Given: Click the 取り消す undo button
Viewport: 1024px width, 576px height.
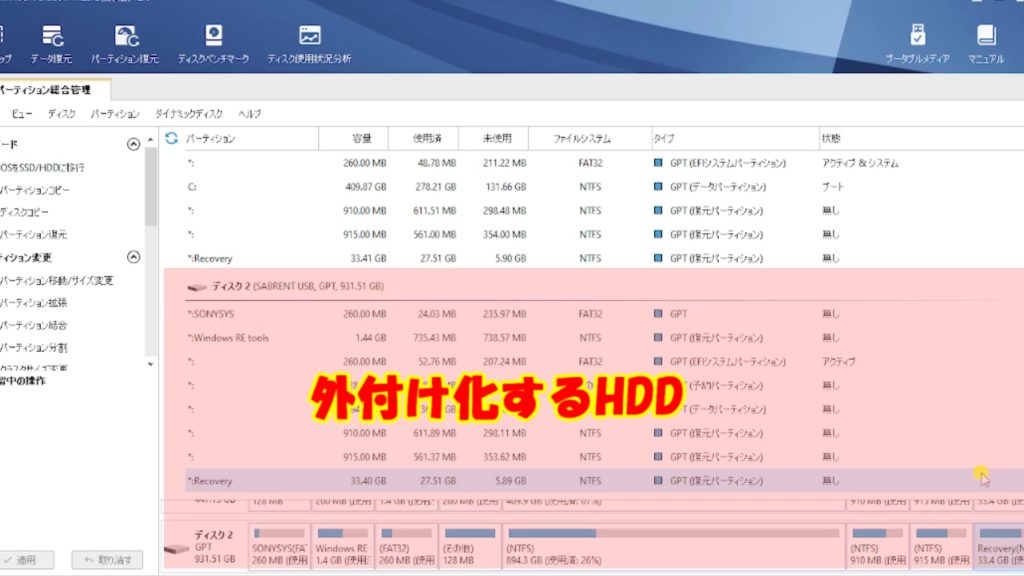Looking at the screenshot, I should coord(107,560).
